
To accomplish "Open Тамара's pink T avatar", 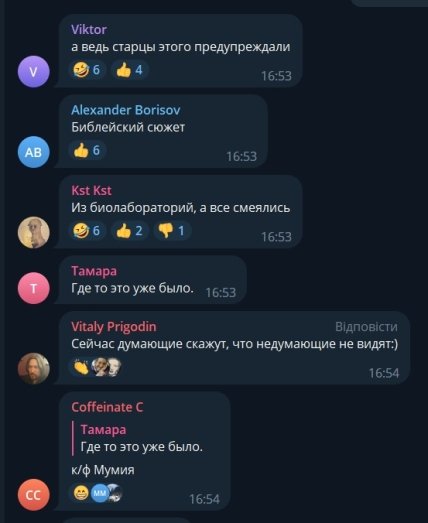I will [34, 288].
